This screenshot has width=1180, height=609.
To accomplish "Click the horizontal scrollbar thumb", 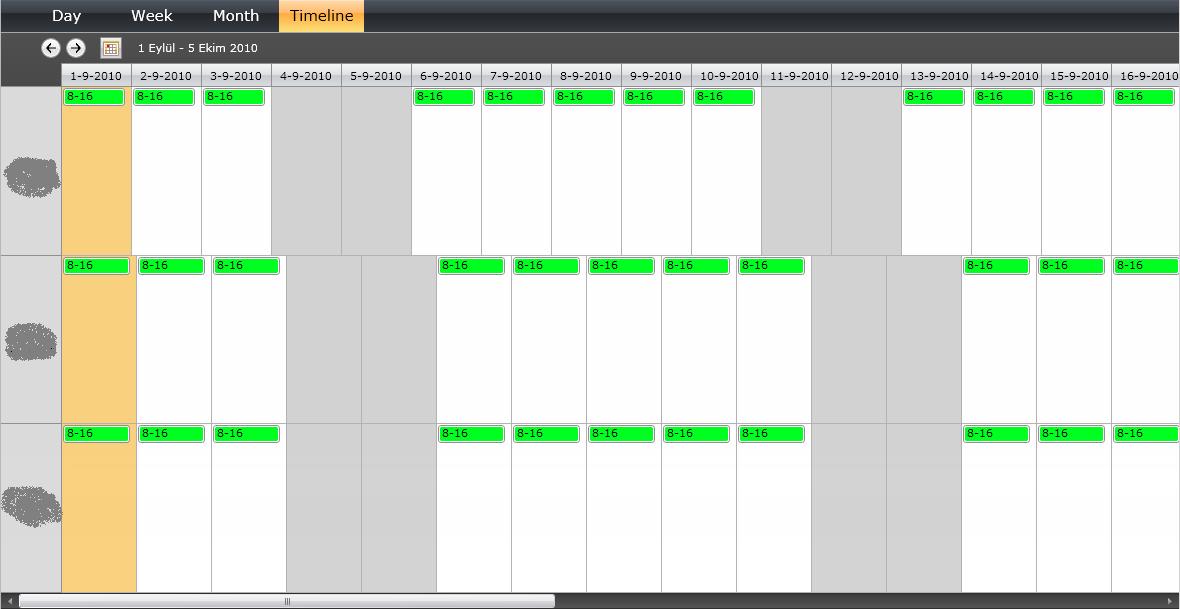I will click(x=287, y=601).
